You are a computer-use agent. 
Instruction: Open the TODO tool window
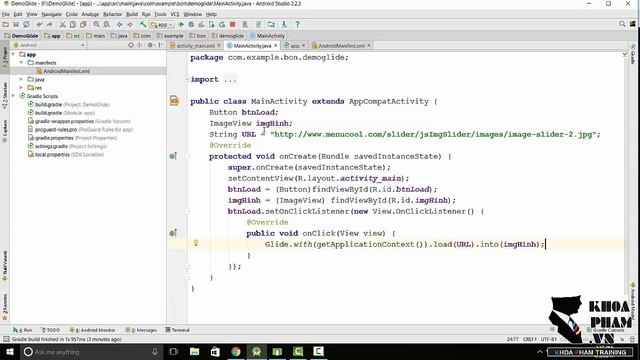pos(50,330)
